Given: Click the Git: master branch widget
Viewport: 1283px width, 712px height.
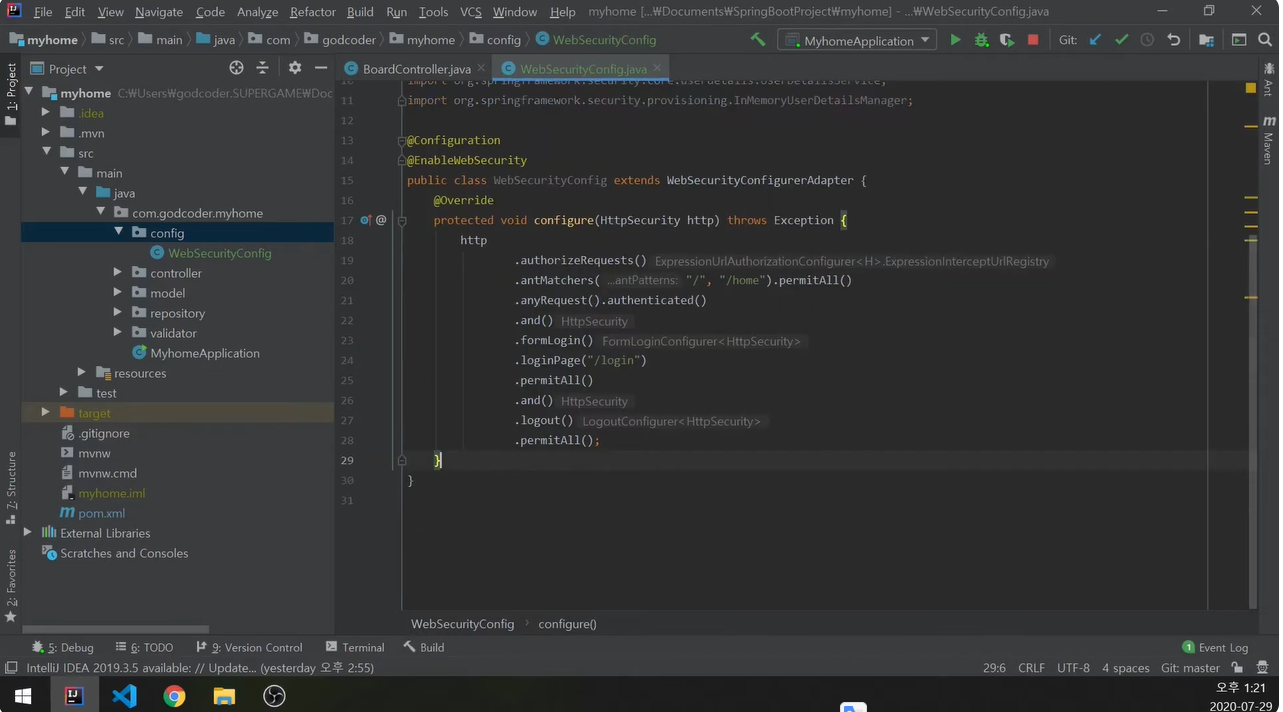Looking at the screenshot, I should tap(1190, 668).
